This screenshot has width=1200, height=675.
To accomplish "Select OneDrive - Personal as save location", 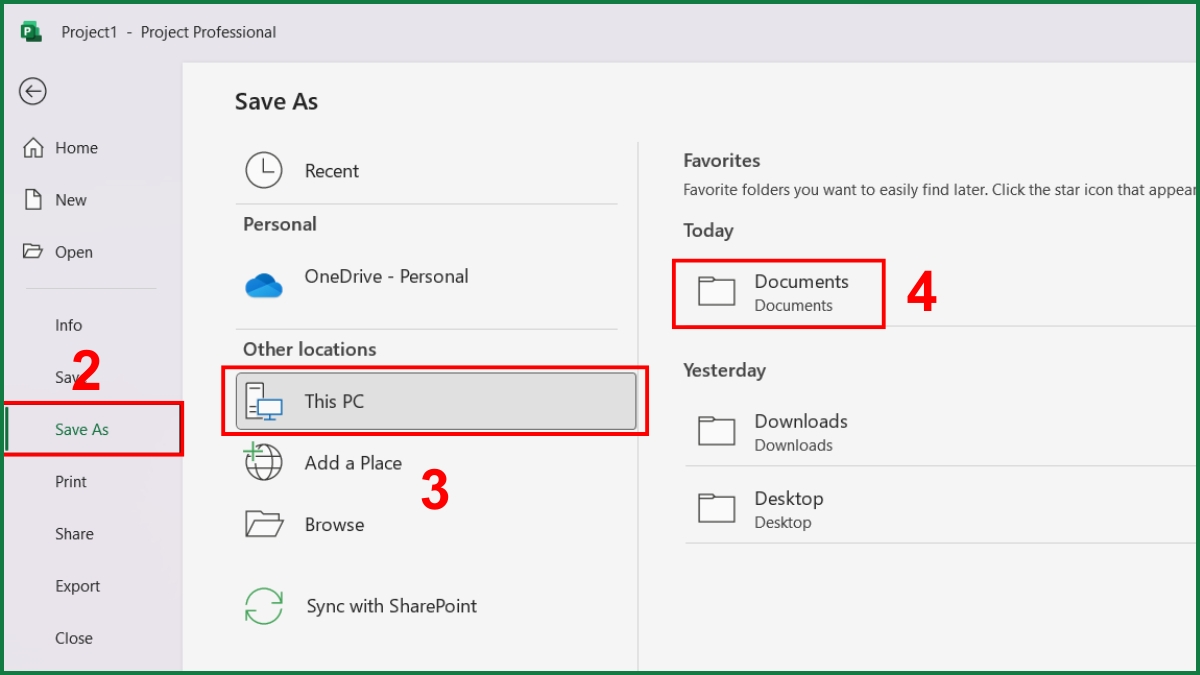I will (385, 277).
